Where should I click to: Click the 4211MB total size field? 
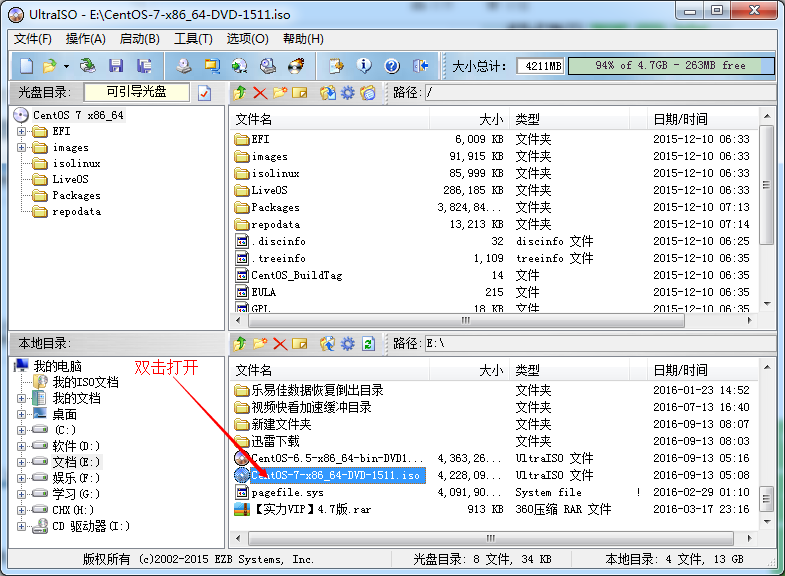click(540, 66)
